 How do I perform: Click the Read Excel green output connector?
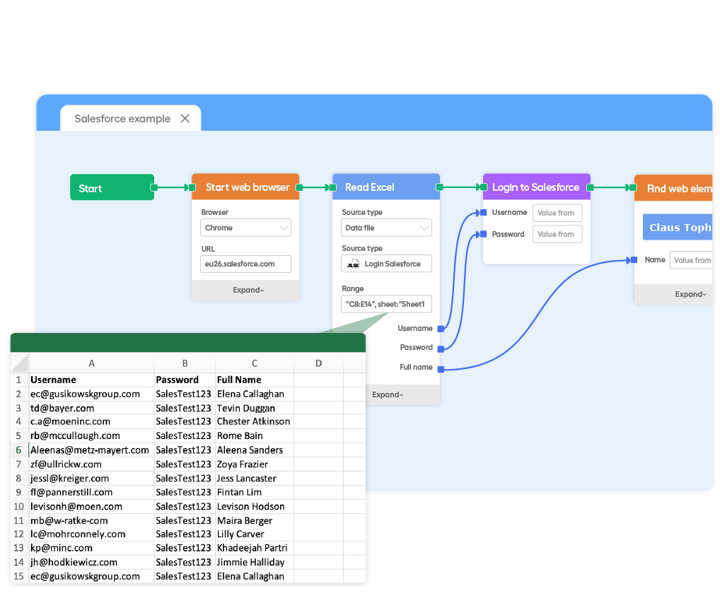click(x=439, y=187)
